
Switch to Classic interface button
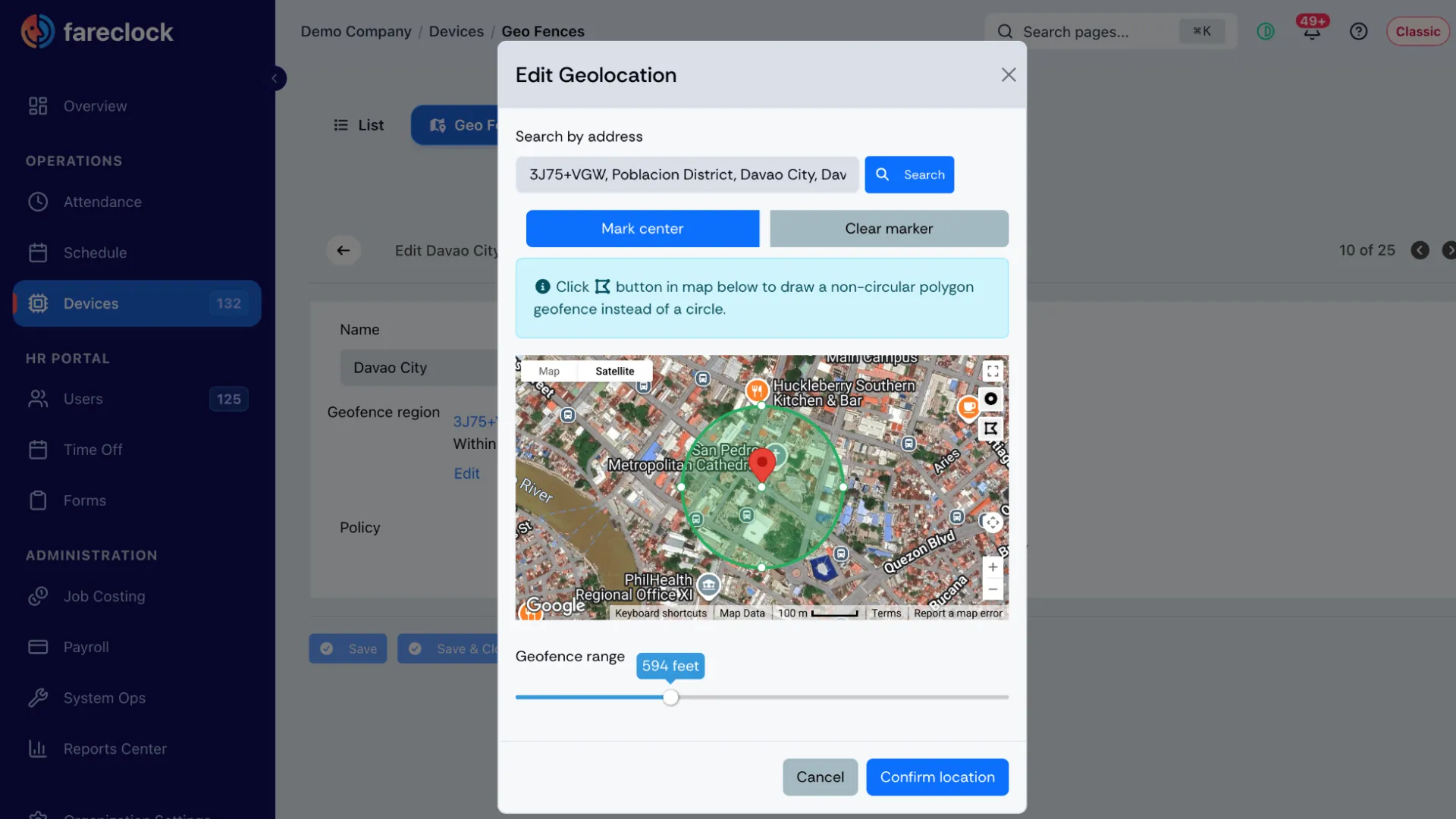pyautogui.click(x=1417, y=31)
